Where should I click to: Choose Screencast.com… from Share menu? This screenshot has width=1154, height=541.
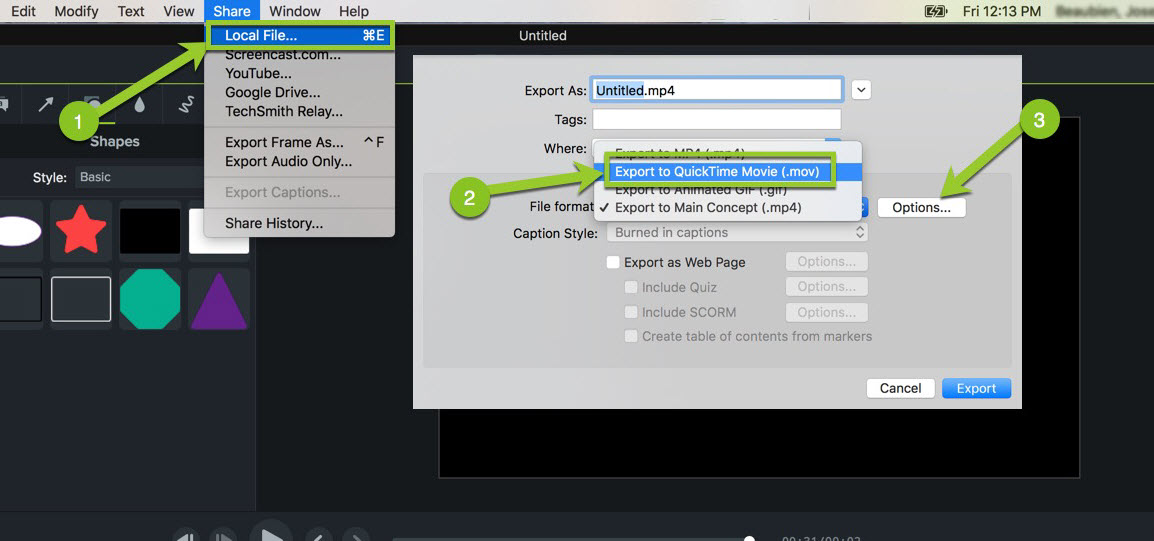coord(300,54)
